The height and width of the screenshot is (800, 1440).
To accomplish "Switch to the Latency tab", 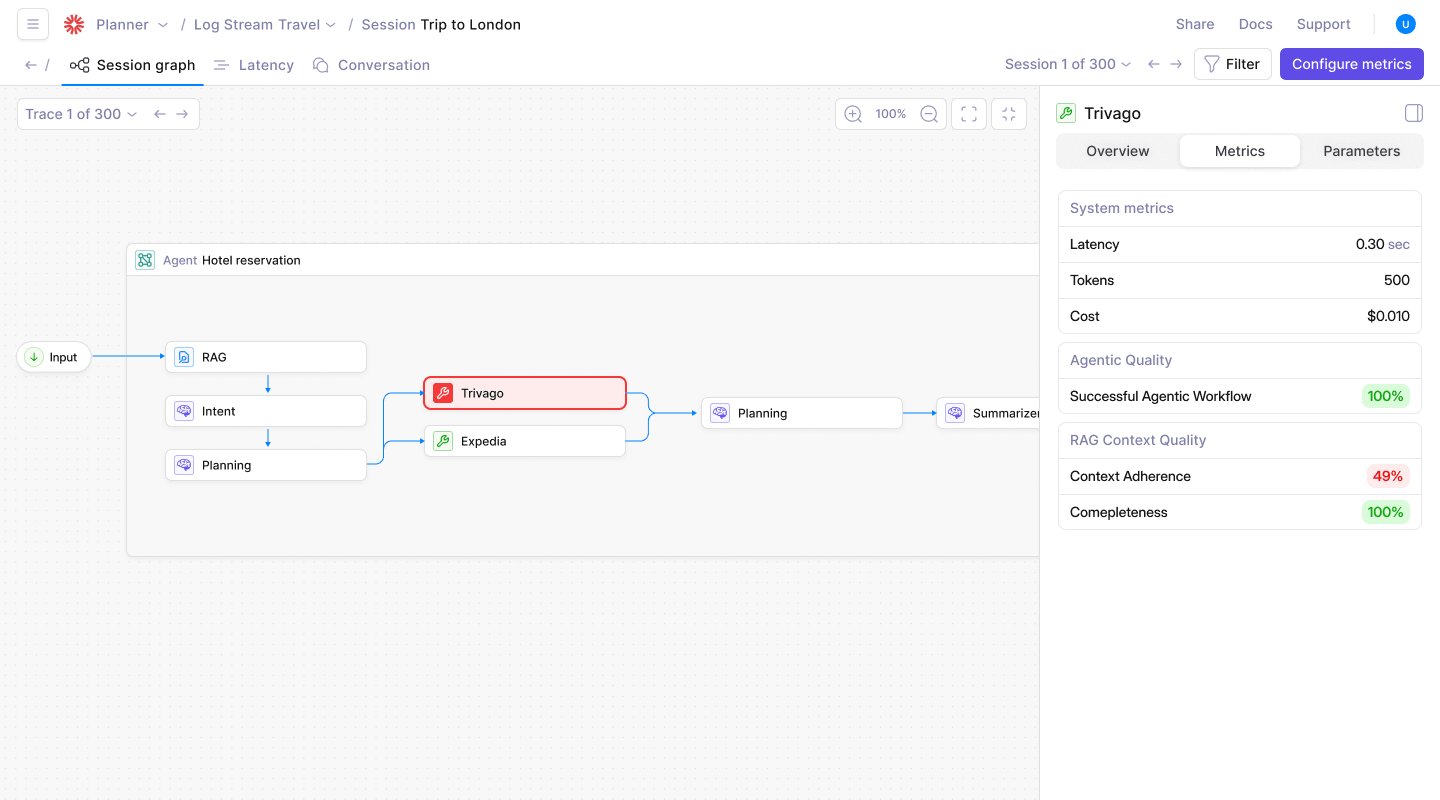I will coord(254,65).
